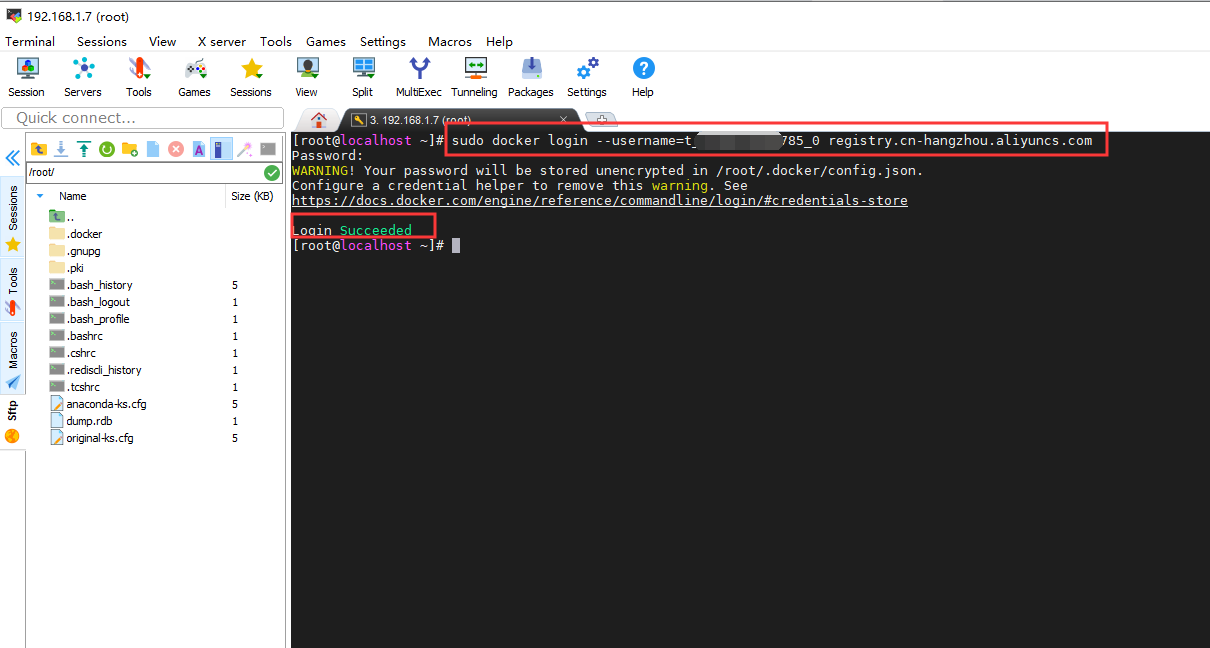Switch to Sessions vertical sidebar tab
Screen dimensions: 1210x648
click(13, 218)
